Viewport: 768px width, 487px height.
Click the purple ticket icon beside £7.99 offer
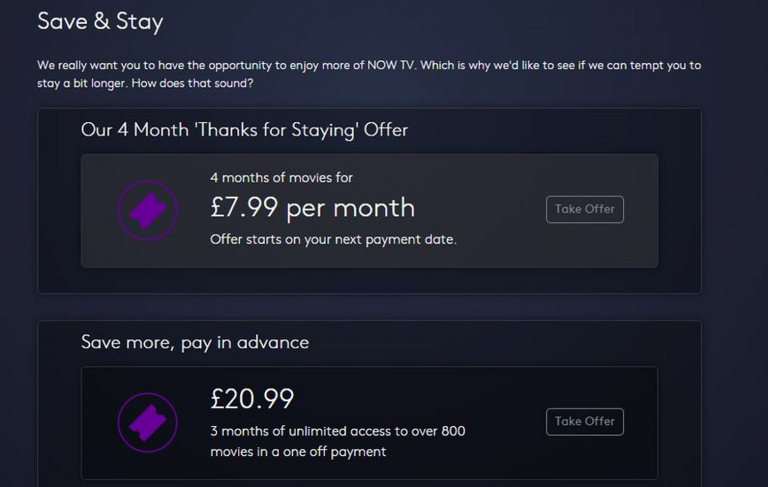tap(148, 210)
